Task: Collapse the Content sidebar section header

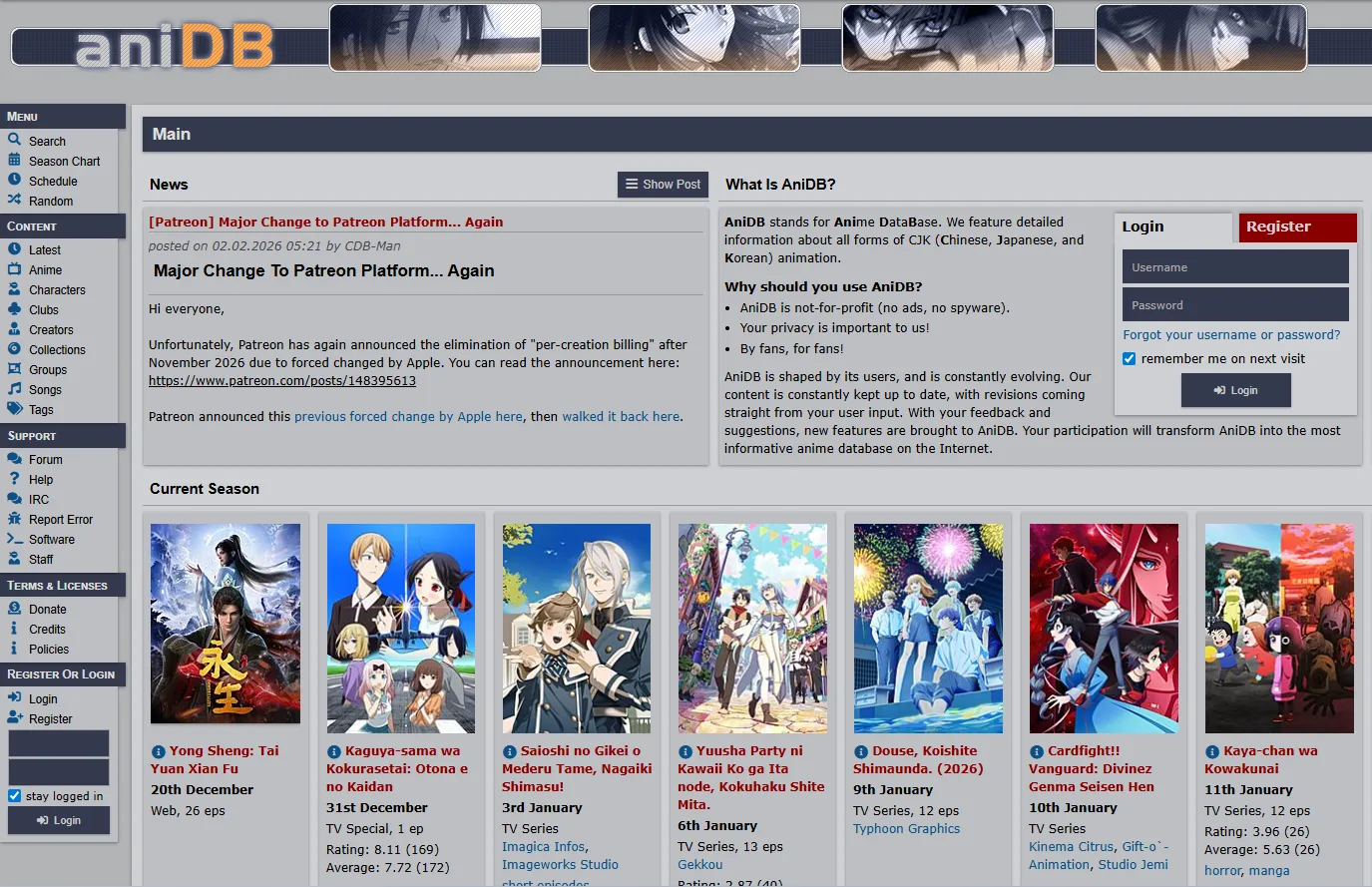Action: [62, 226]
